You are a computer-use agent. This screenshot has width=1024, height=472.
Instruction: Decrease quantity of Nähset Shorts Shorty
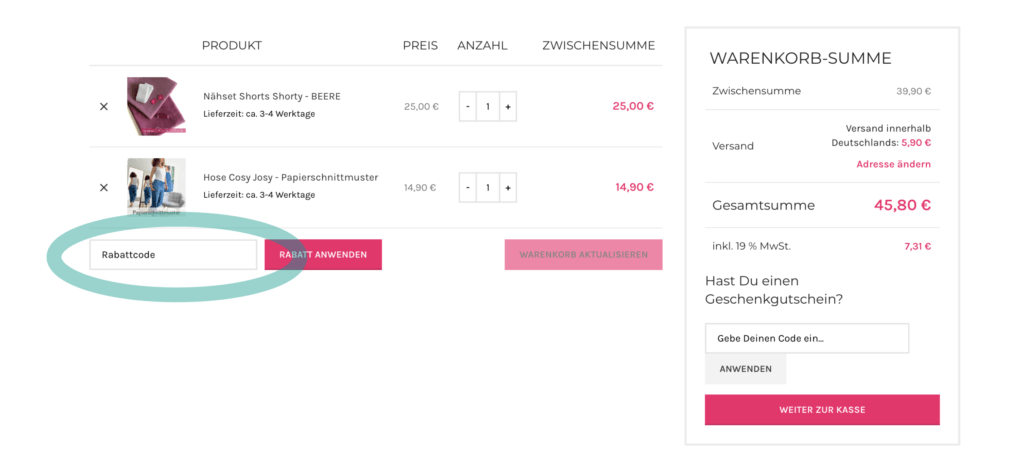[x=468, y=106]
